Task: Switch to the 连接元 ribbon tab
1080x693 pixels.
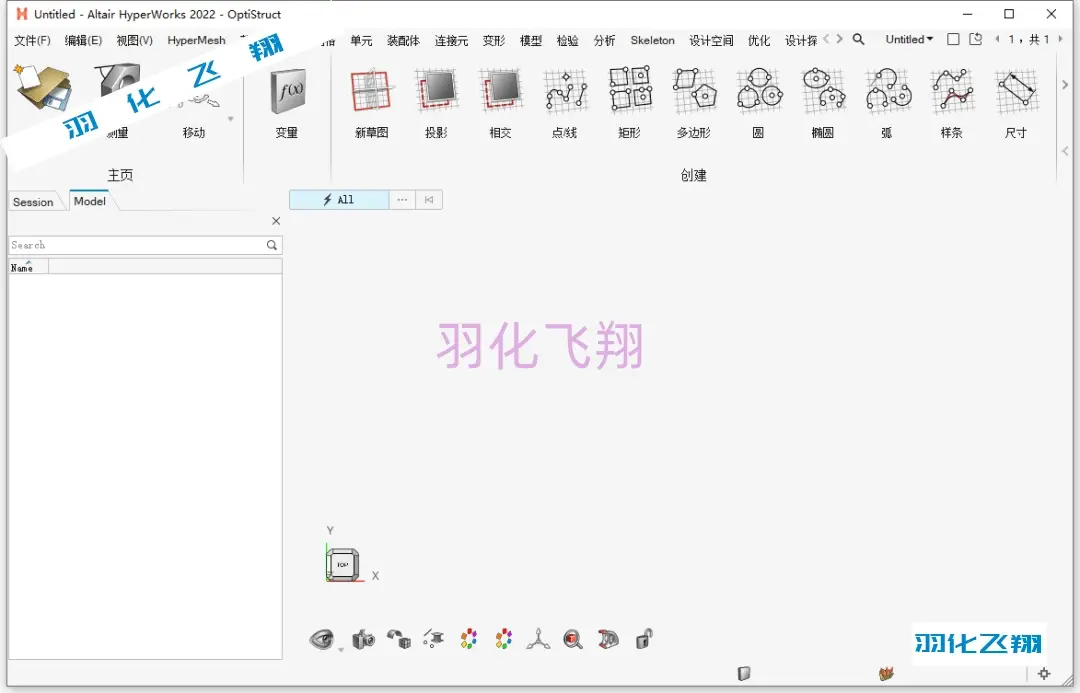Action: (x=451, y=41)
